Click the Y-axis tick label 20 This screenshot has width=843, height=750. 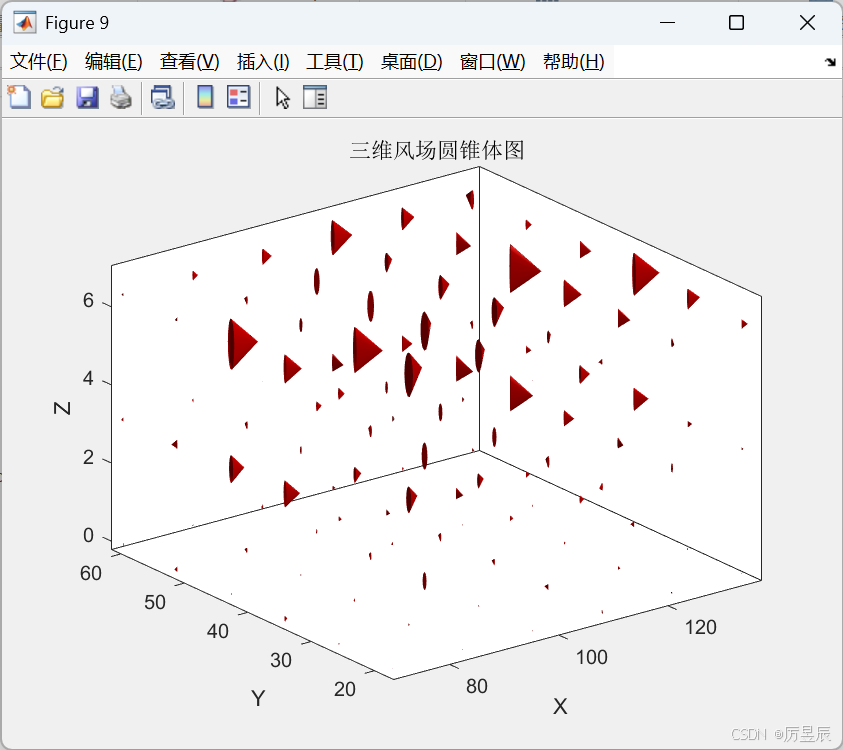coord(345,689)
